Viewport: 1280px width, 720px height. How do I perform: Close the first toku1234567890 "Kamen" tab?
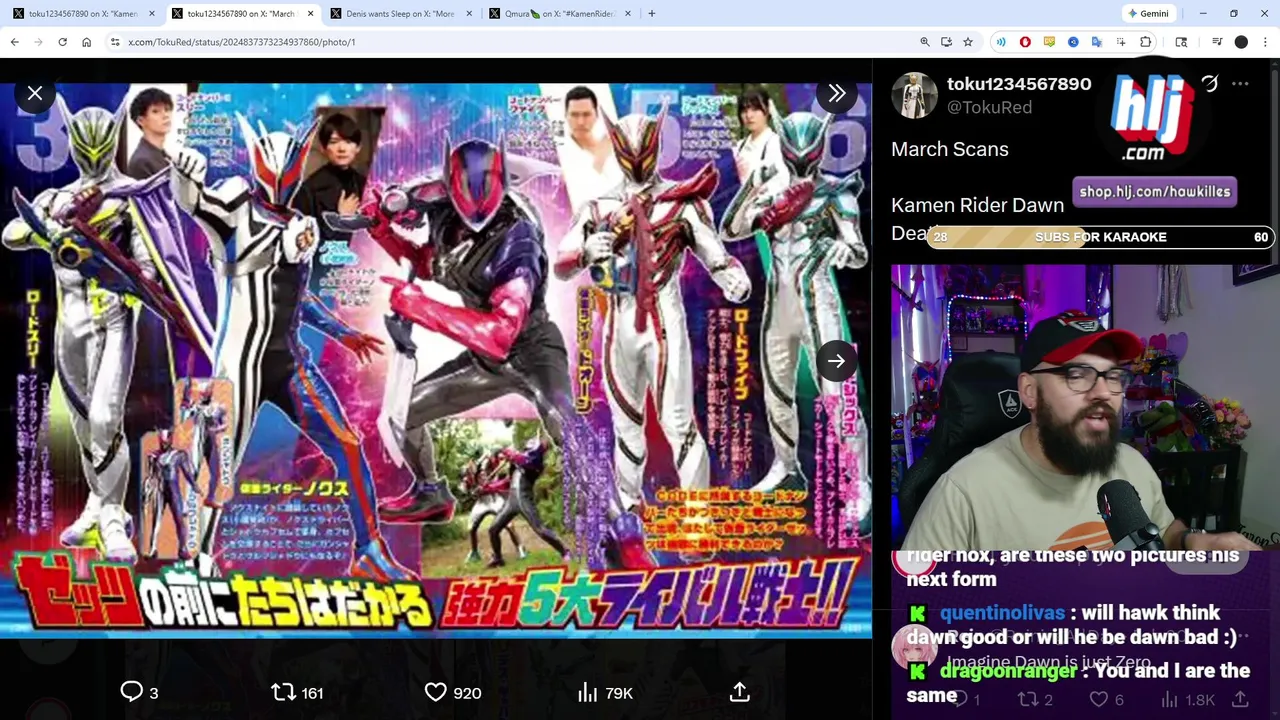(x=152, y=14)
